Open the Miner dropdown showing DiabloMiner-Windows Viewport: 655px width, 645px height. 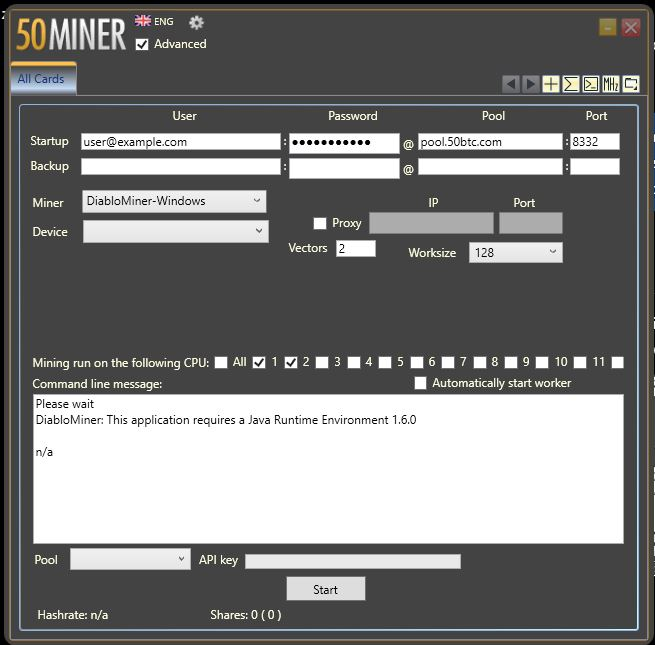pyautogui.click(x=174, y=201)
